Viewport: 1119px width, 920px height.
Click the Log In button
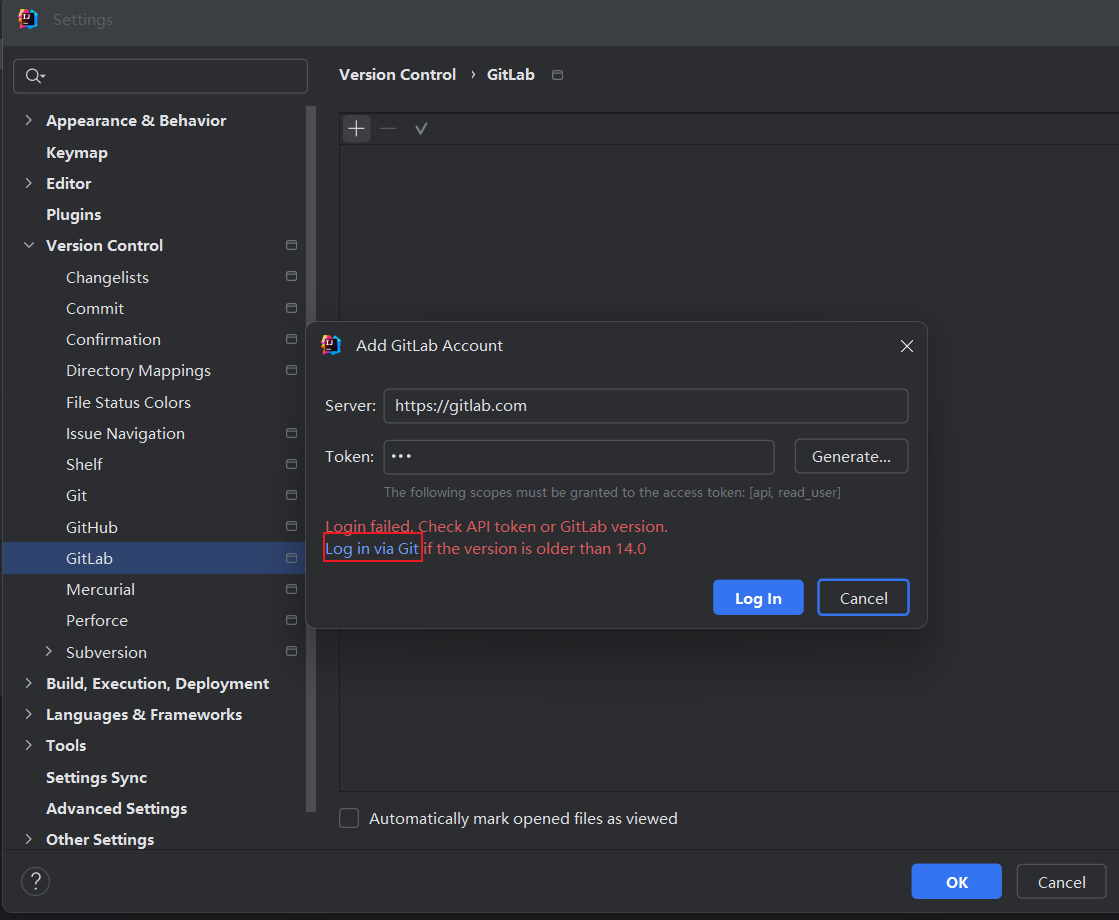(758, 597)
